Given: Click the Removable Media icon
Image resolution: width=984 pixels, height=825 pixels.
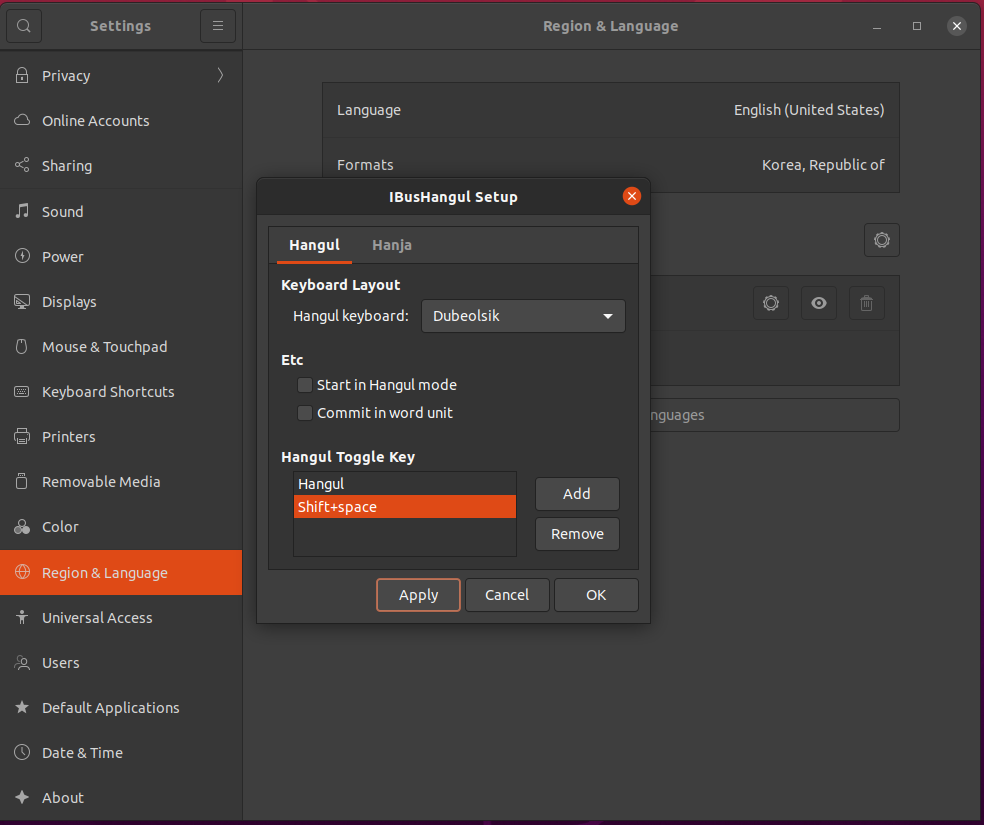Looking at the screenshot, I should pos(22,481).
